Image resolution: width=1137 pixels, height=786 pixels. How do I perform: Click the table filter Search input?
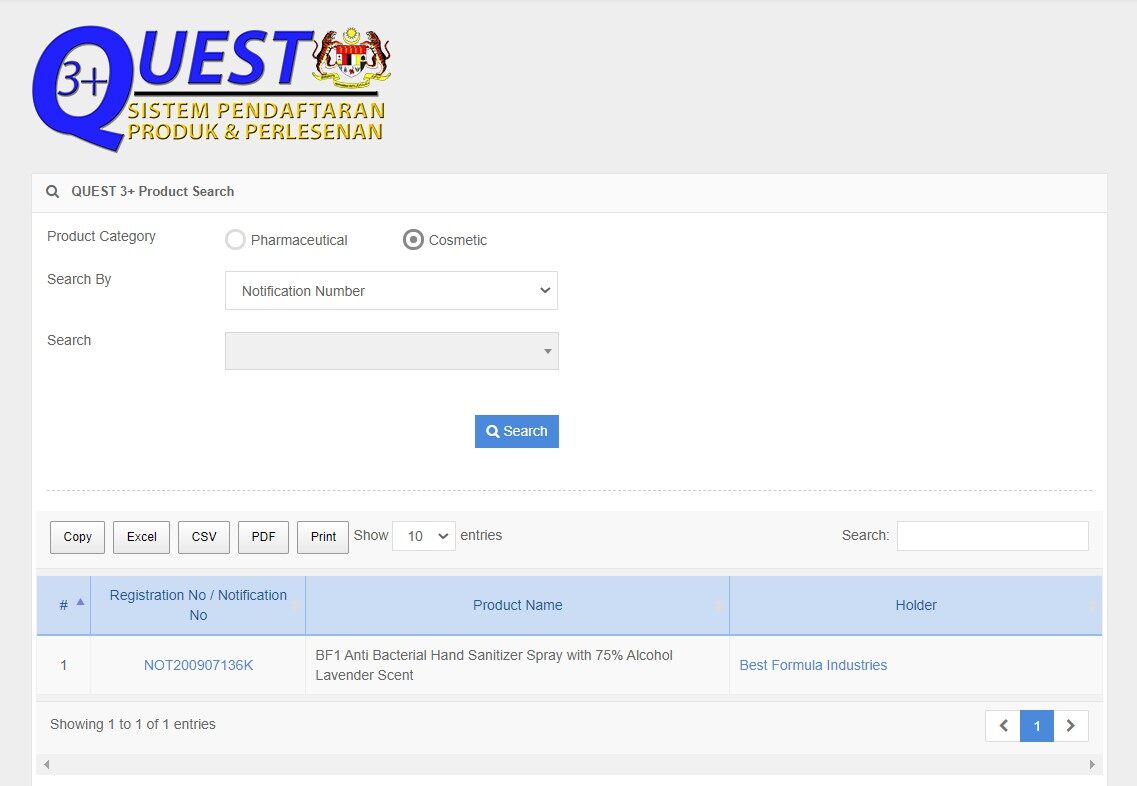(x=992, y=536)
